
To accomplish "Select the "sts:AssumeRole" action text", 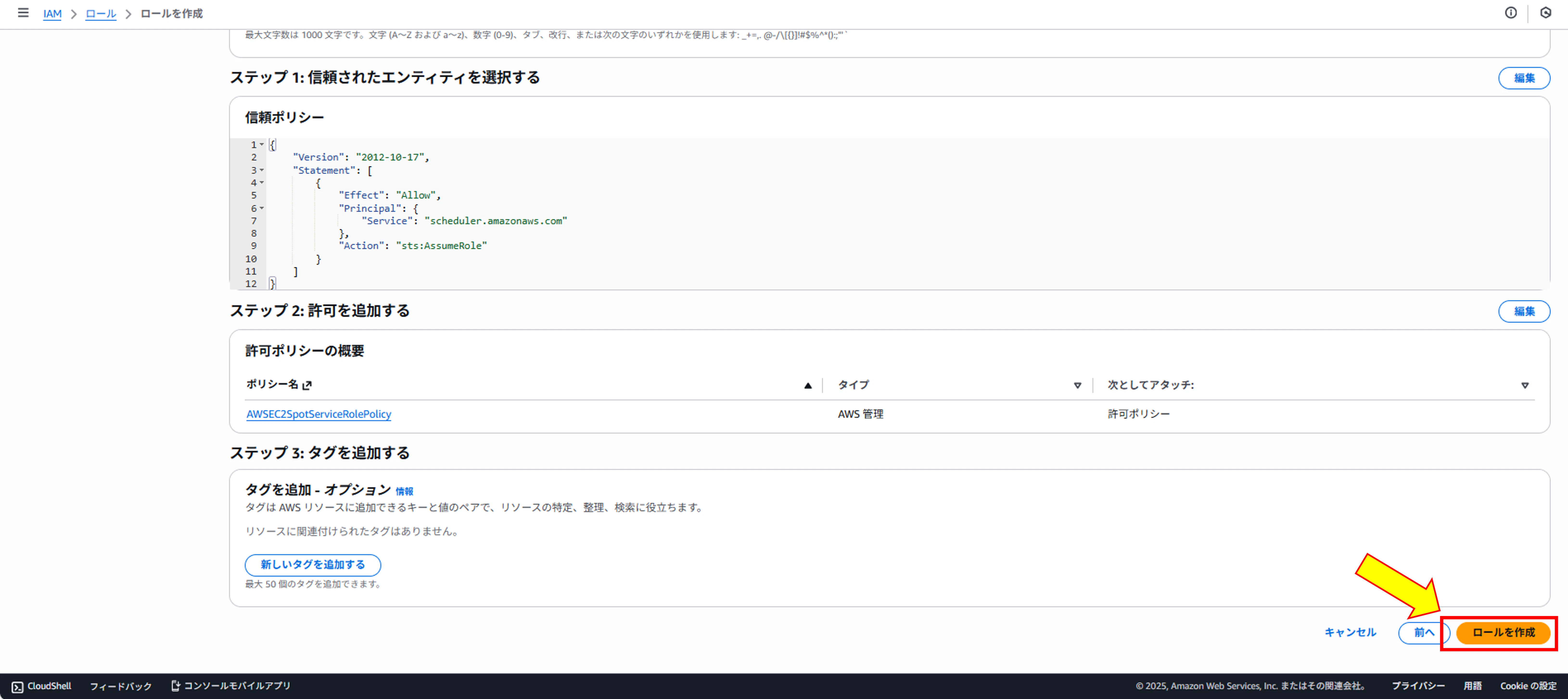I will [x=441, y=245].
